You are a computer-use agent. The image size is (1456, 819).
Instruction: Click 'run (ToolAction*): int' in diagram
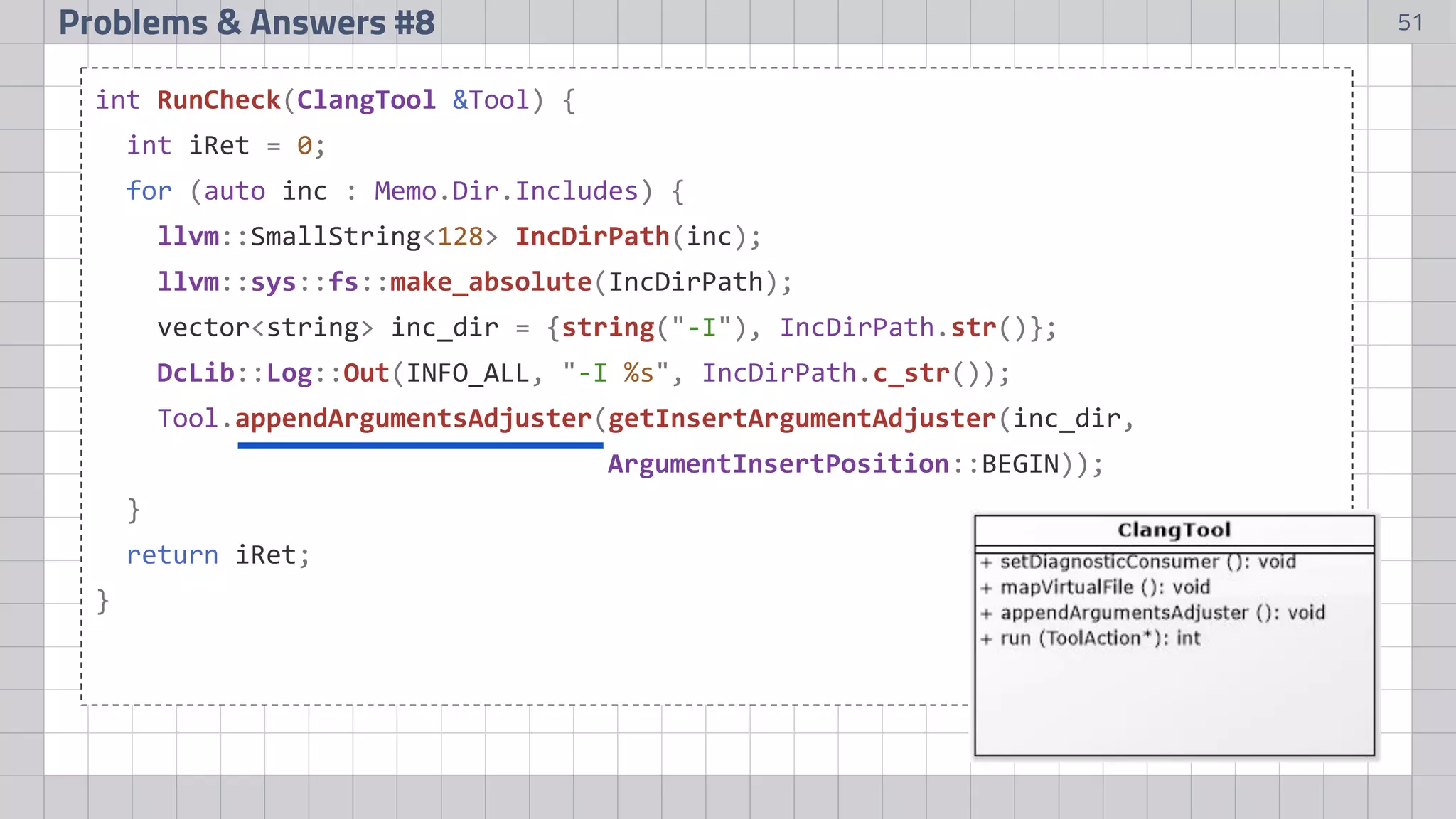coord(1100,638)
